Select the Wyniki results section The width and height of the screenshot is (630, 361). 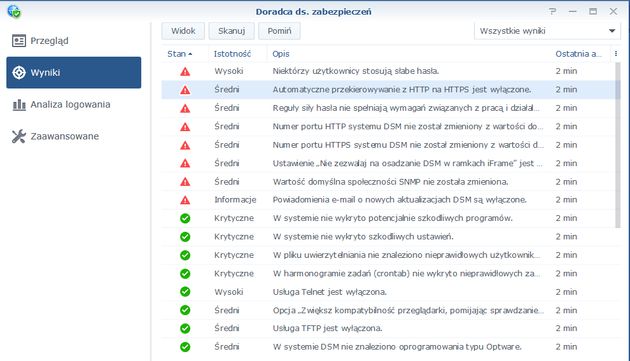(x=74, y=72)
